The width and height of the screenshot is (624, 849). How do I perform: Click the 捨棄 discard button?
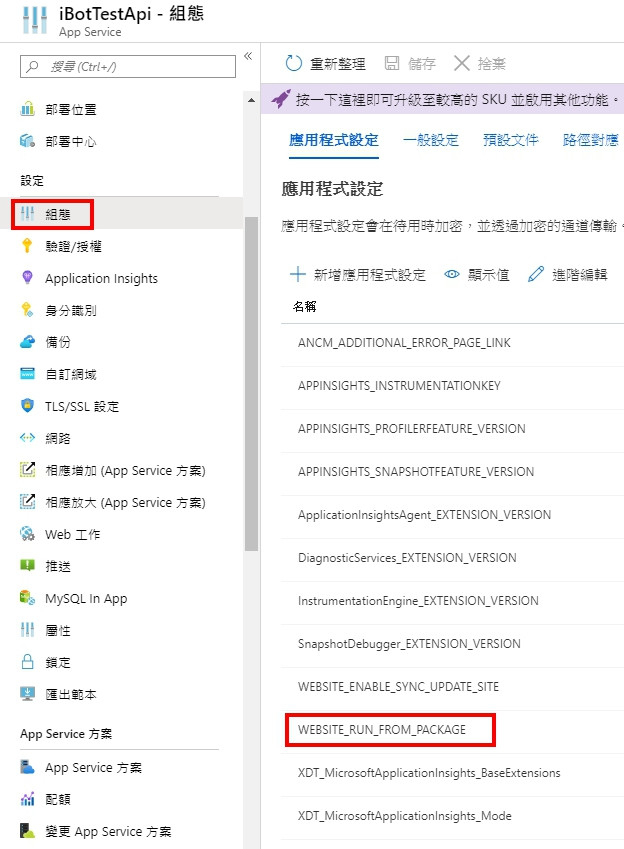(479, 63)
